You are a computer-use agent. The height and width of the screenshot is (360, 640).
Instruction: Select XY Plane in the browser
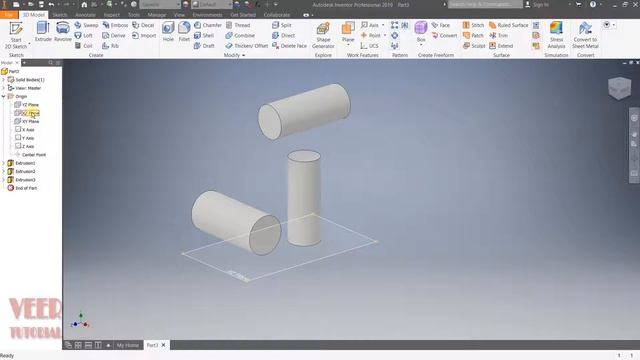(x=27, y=122)
